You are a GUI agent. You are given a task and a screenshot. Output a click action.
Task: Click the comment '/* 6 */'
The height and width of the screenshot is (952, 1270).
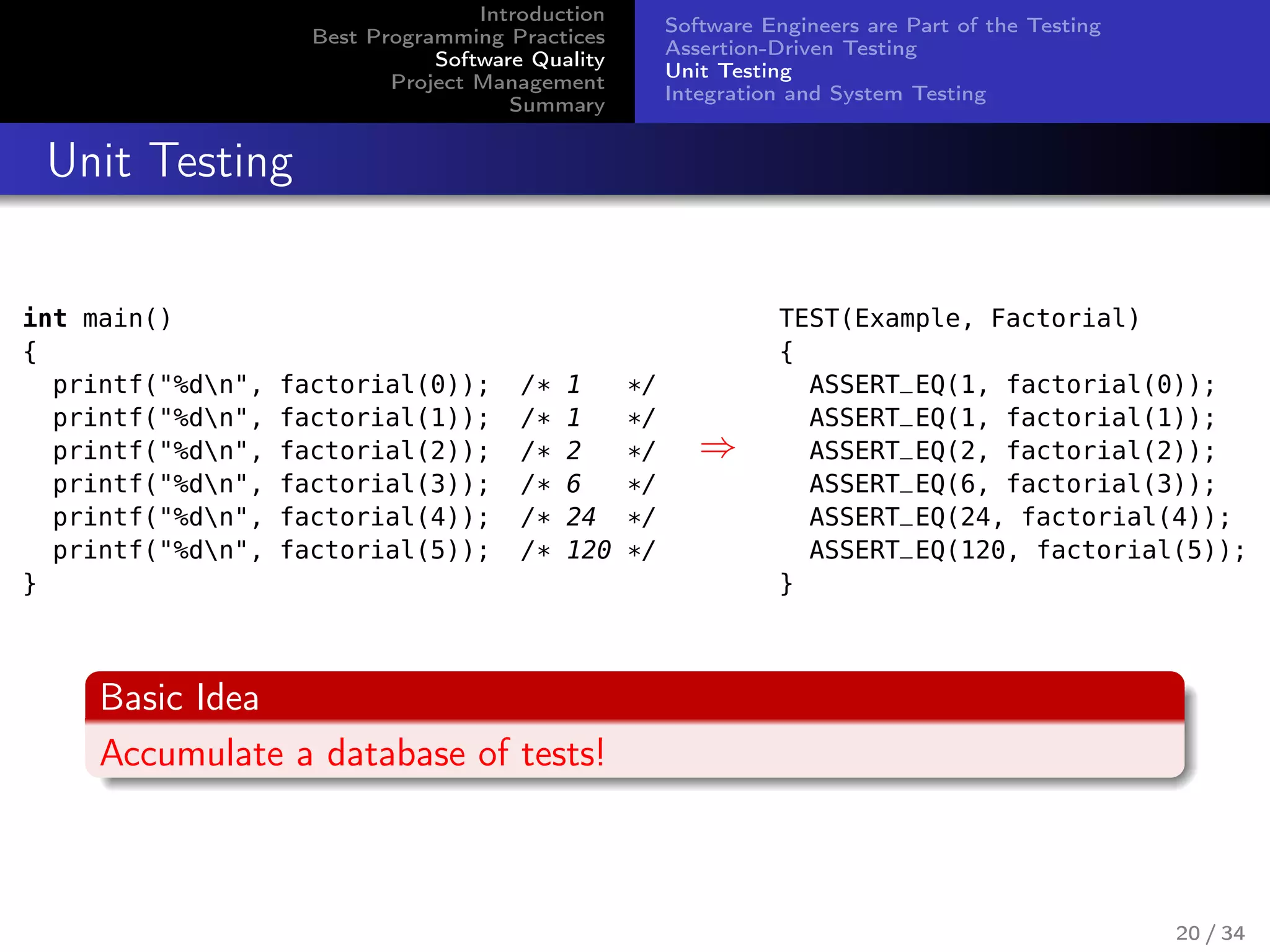(588, 484)
